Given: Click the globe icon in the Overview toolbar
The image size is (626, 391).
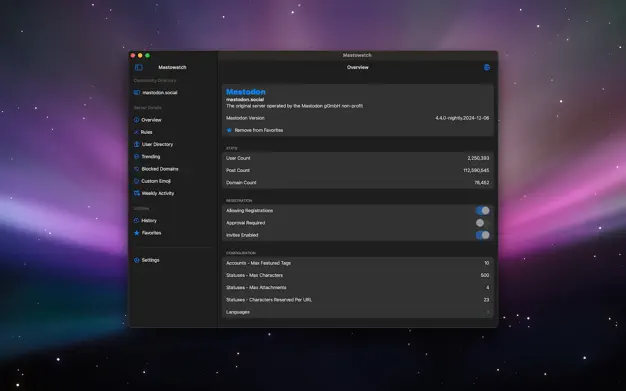Looking at the screenshot, I should [487, 67].
